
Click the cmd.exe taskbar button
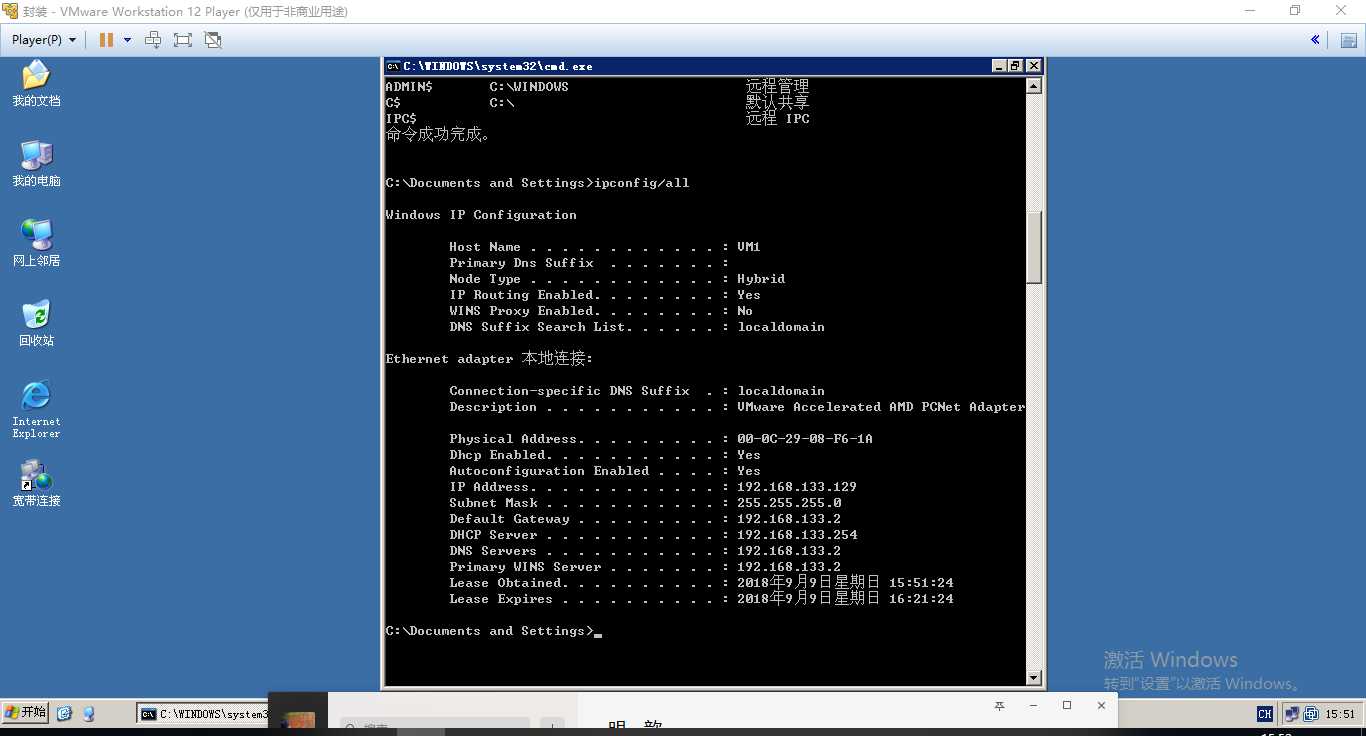pos(204,714)
